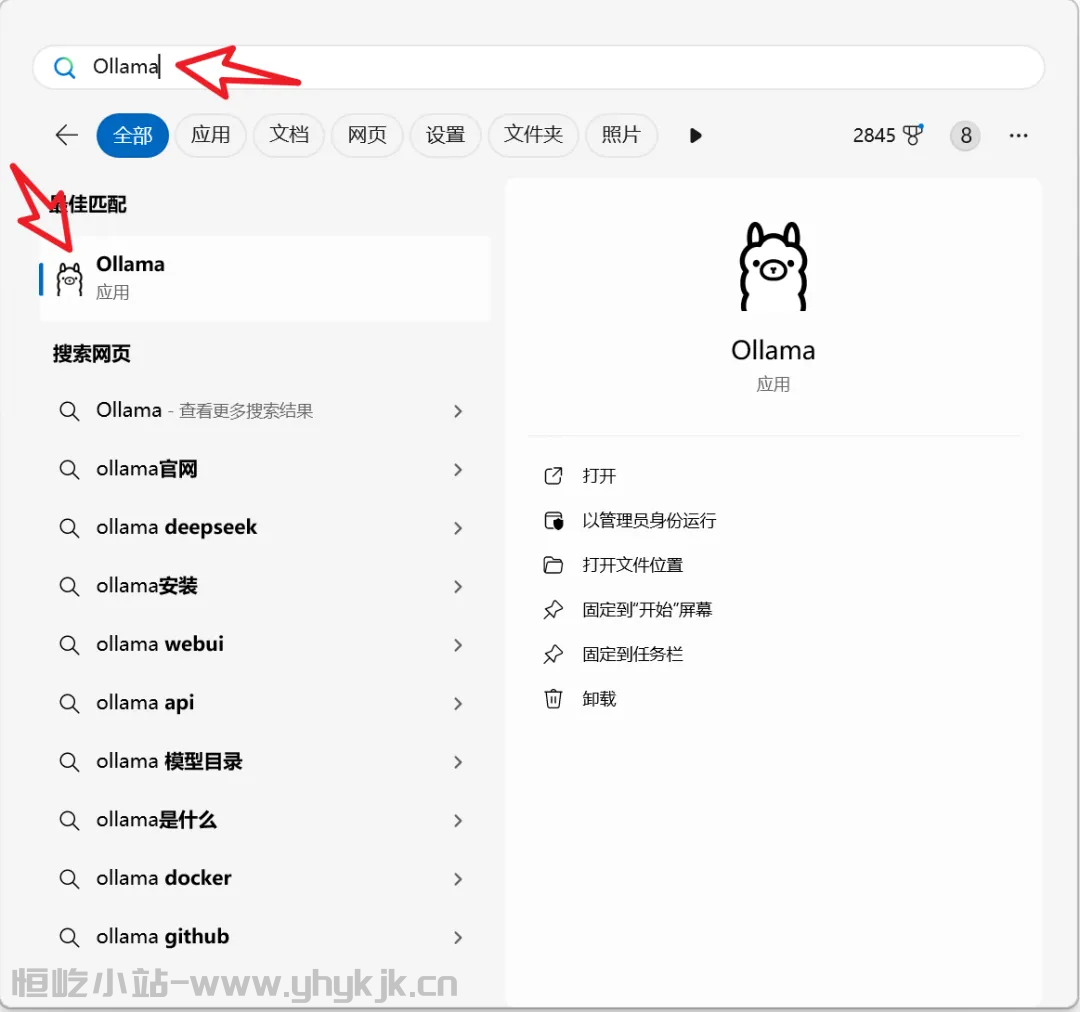Screen dimensions: 1080x1012
Task: Switch to the 设置 filter tab
Action: click(x=446, y=135)
